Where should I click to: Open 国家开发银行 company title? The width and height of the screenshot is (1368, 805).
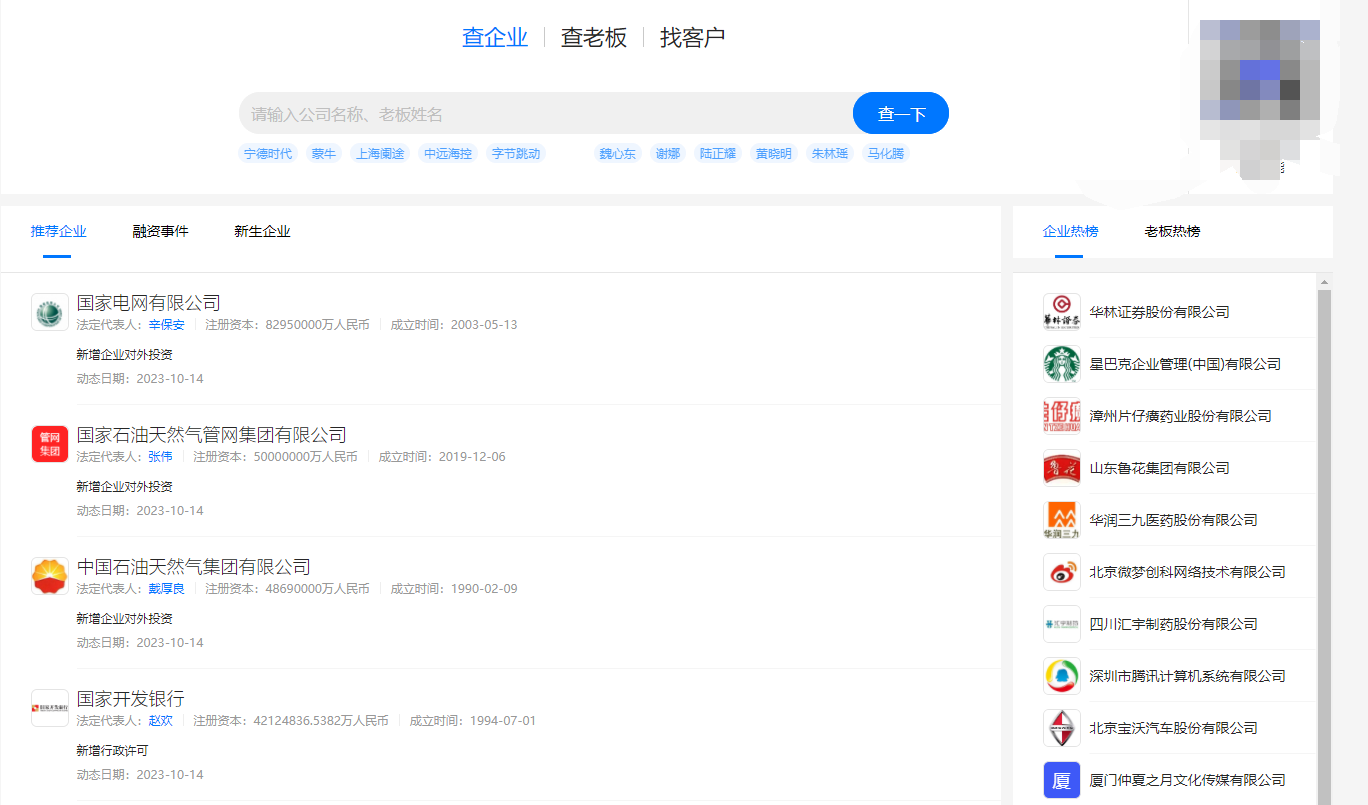131,699
